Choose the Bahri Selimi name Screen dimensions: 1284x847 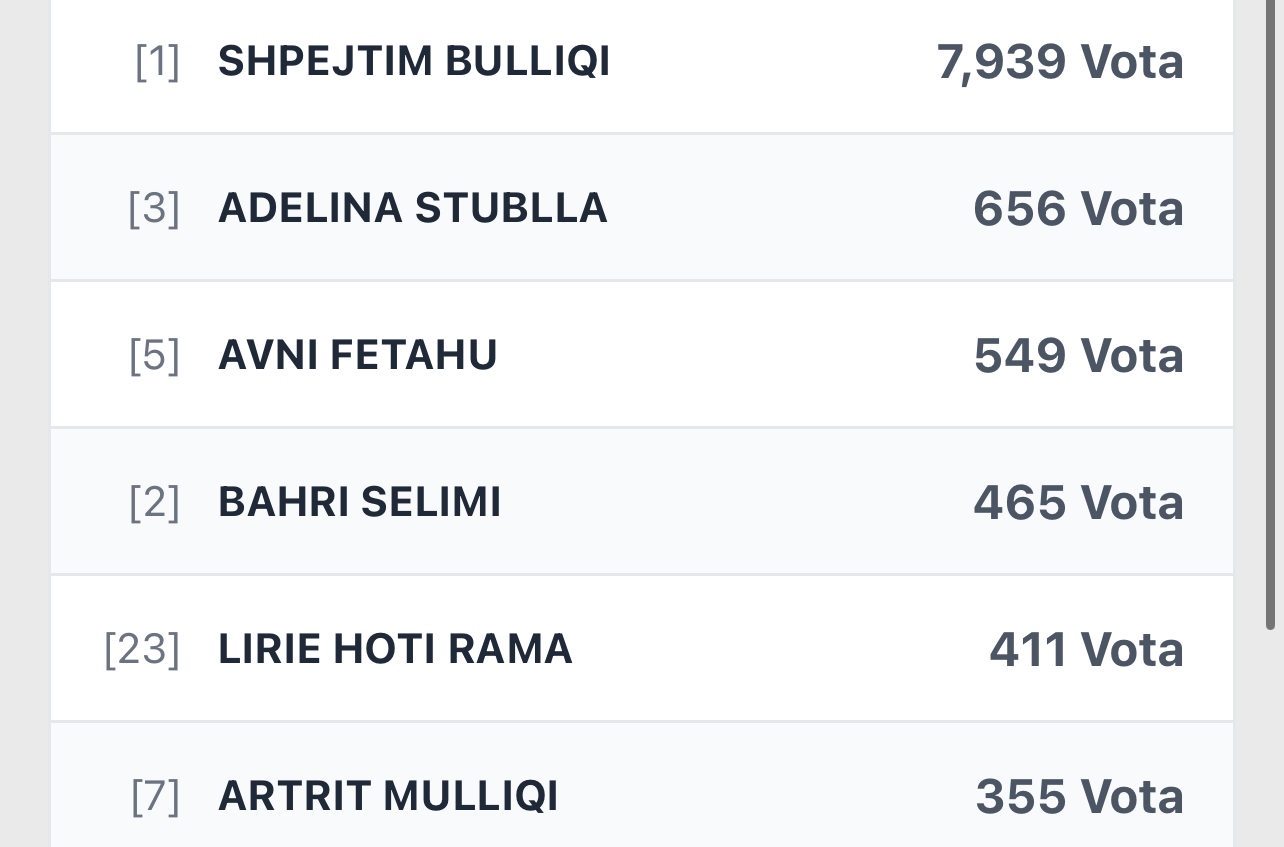(x=359, y=502)
